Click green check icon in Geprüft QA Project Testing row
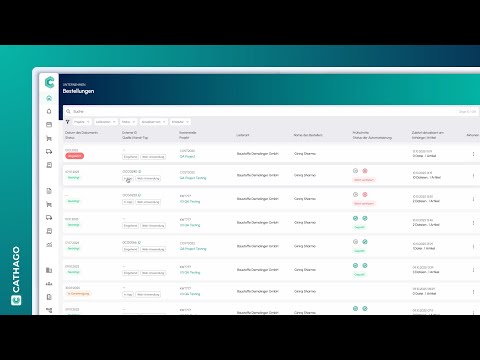 (x=365, y=242)
